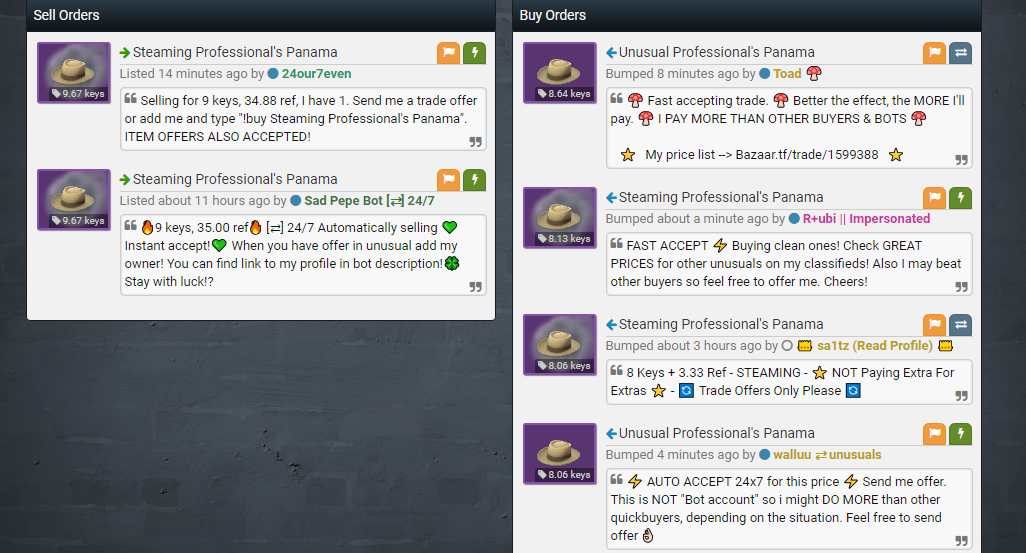Viewport: 1026px width, 553px height.
Task: Click Toad's "My price list" Bazaar.tf text
Action: point(762,155)
